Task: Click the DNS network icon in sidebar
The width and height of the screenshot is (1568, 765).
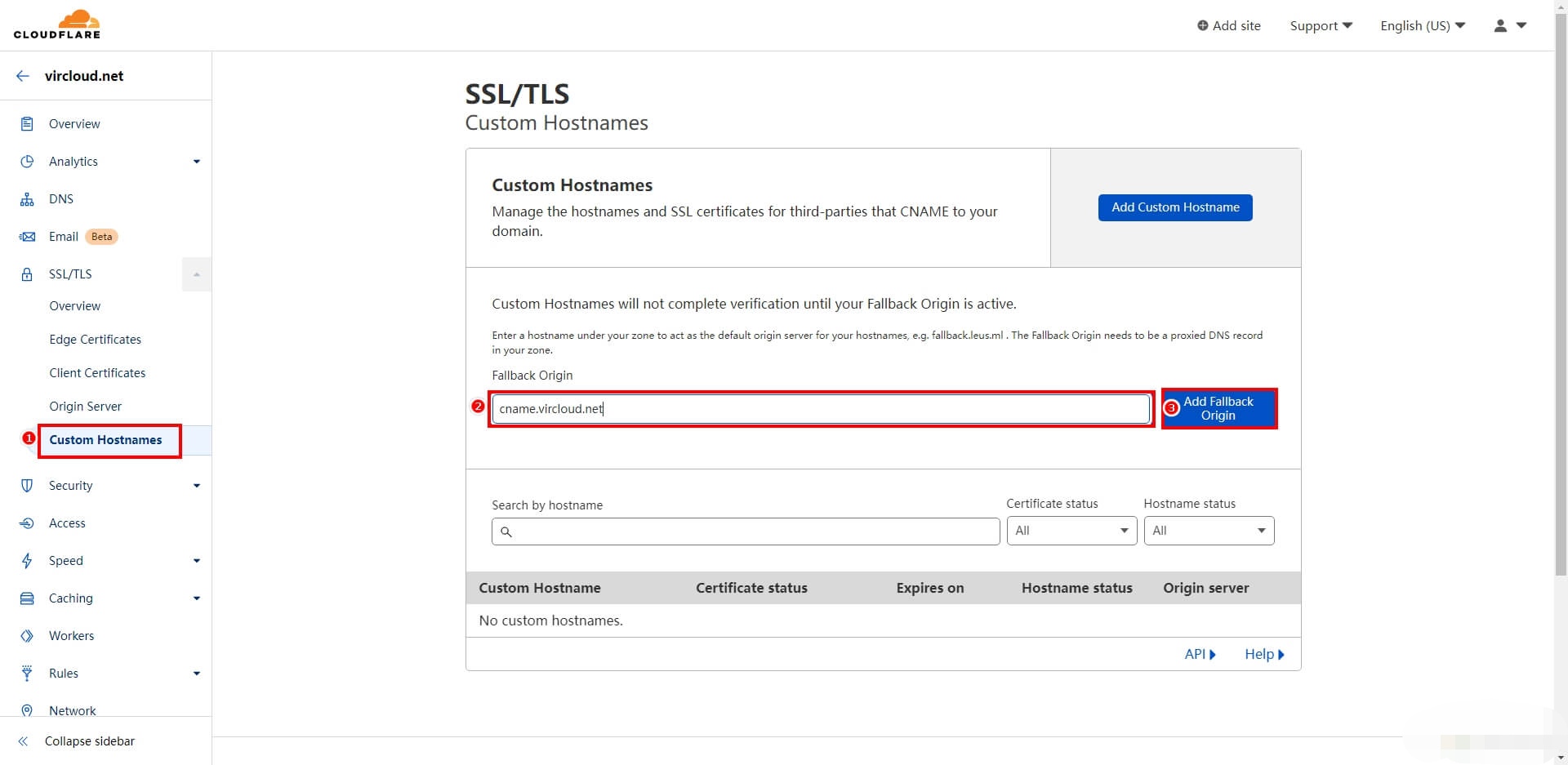Action: [x=27, y=199]
